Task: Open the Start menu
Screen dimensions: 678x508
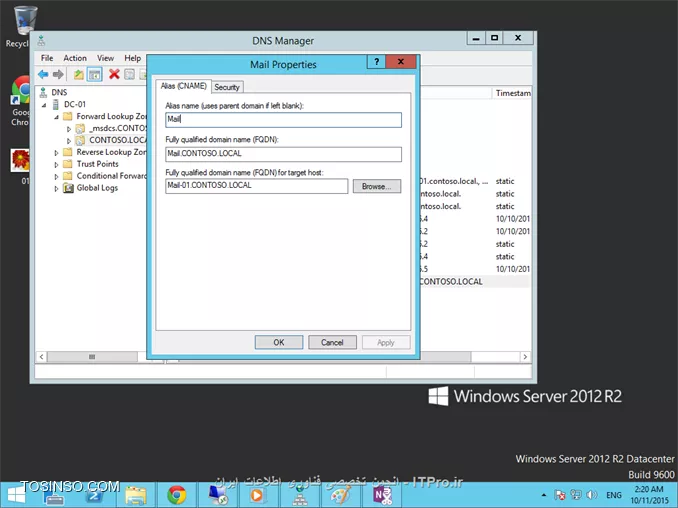Action: [x=16, y=495]
